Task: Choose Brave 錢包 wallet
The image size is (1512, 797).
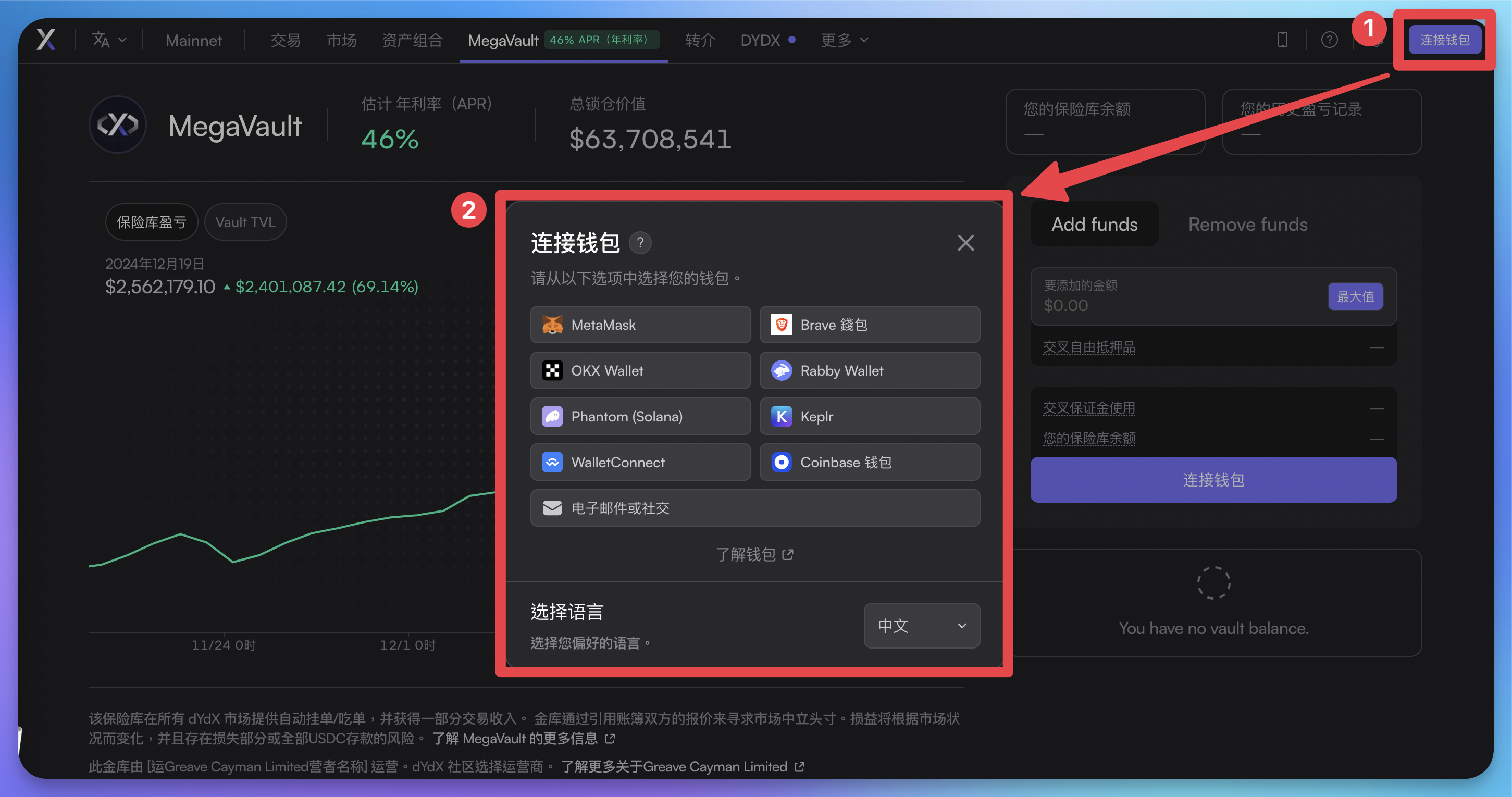Action: click(869, 325)
